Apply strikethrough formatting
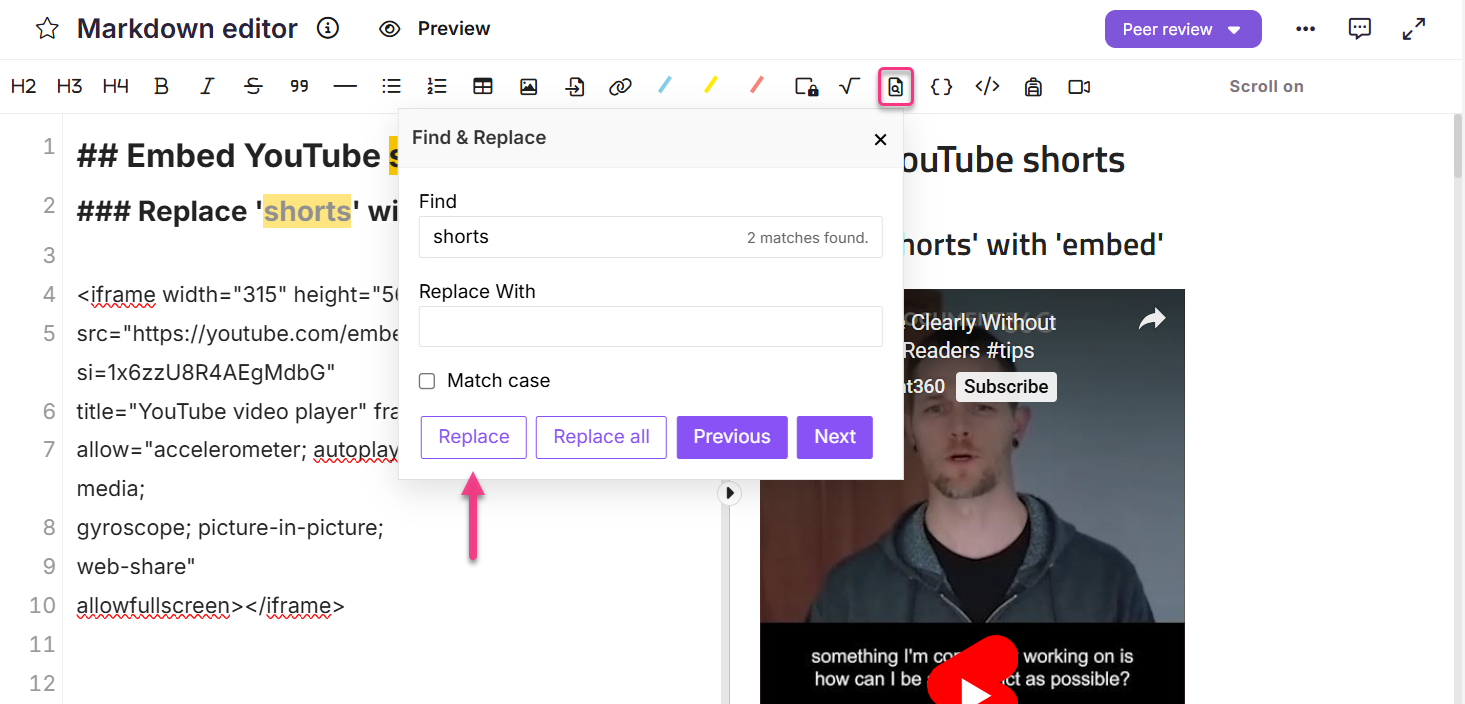The image size is (1465, 704). (253, 86)
